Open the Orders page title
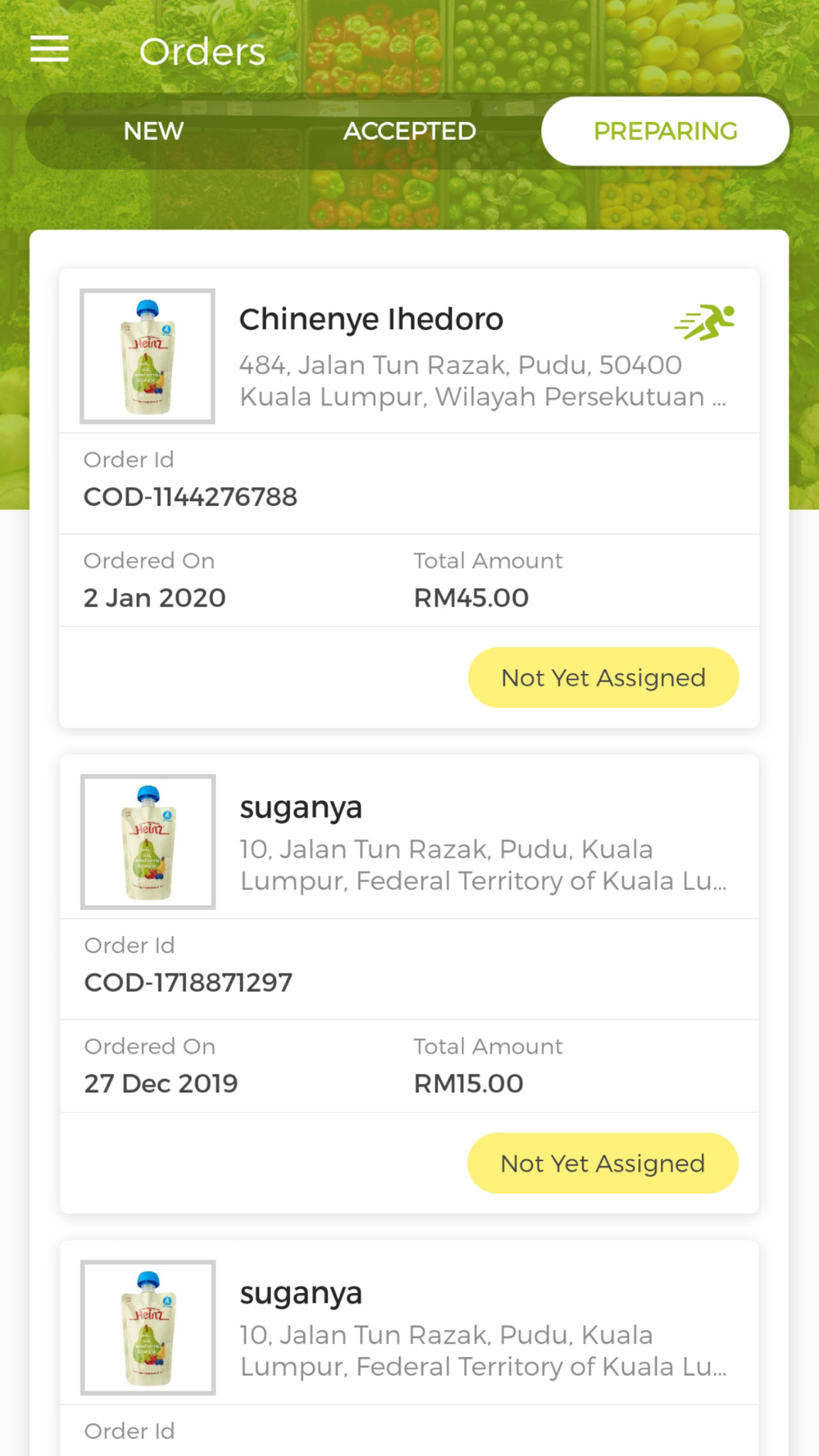The height and width of the screenshot is (1456, 819). (x=202, y=52)
